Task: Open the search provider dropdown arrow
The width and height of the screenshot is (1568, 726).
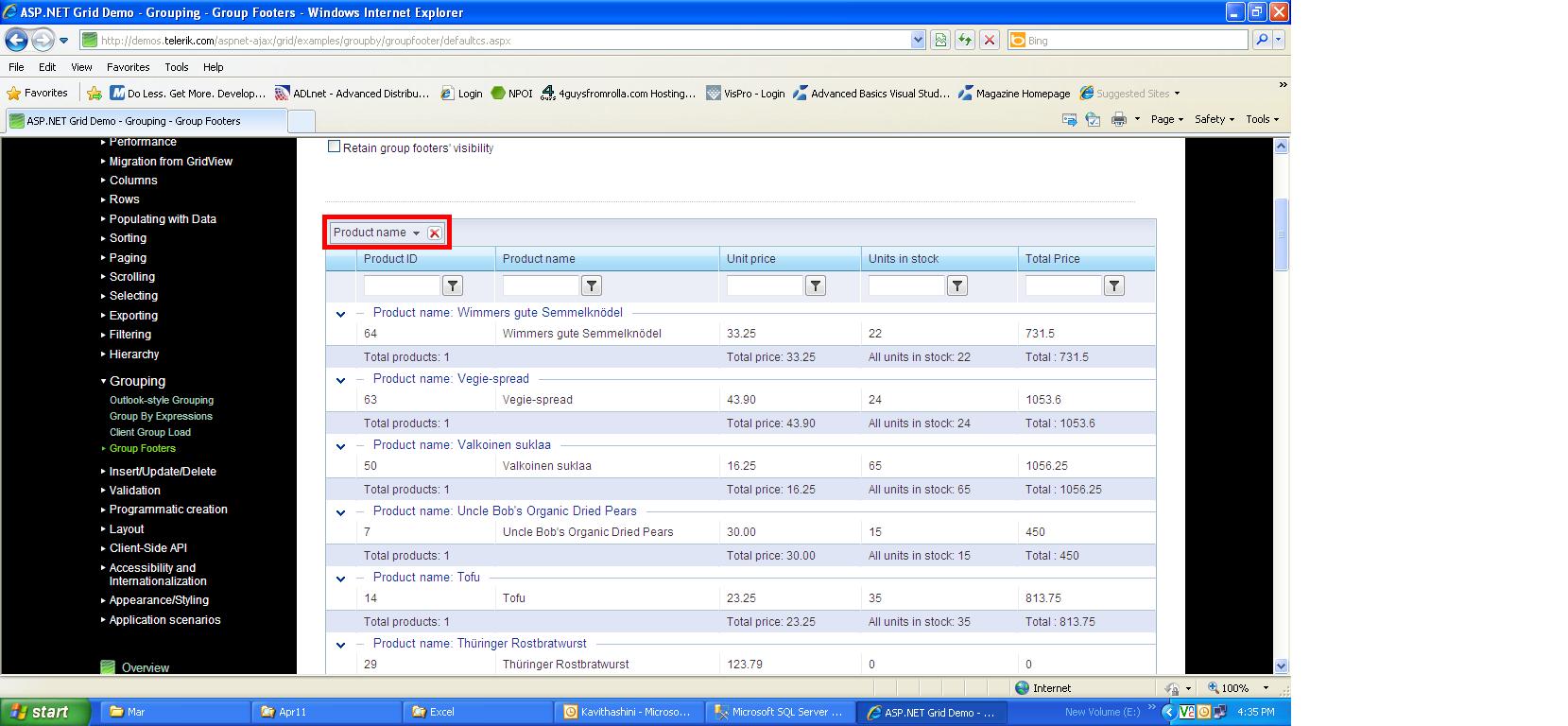Action: [1279, 40]
